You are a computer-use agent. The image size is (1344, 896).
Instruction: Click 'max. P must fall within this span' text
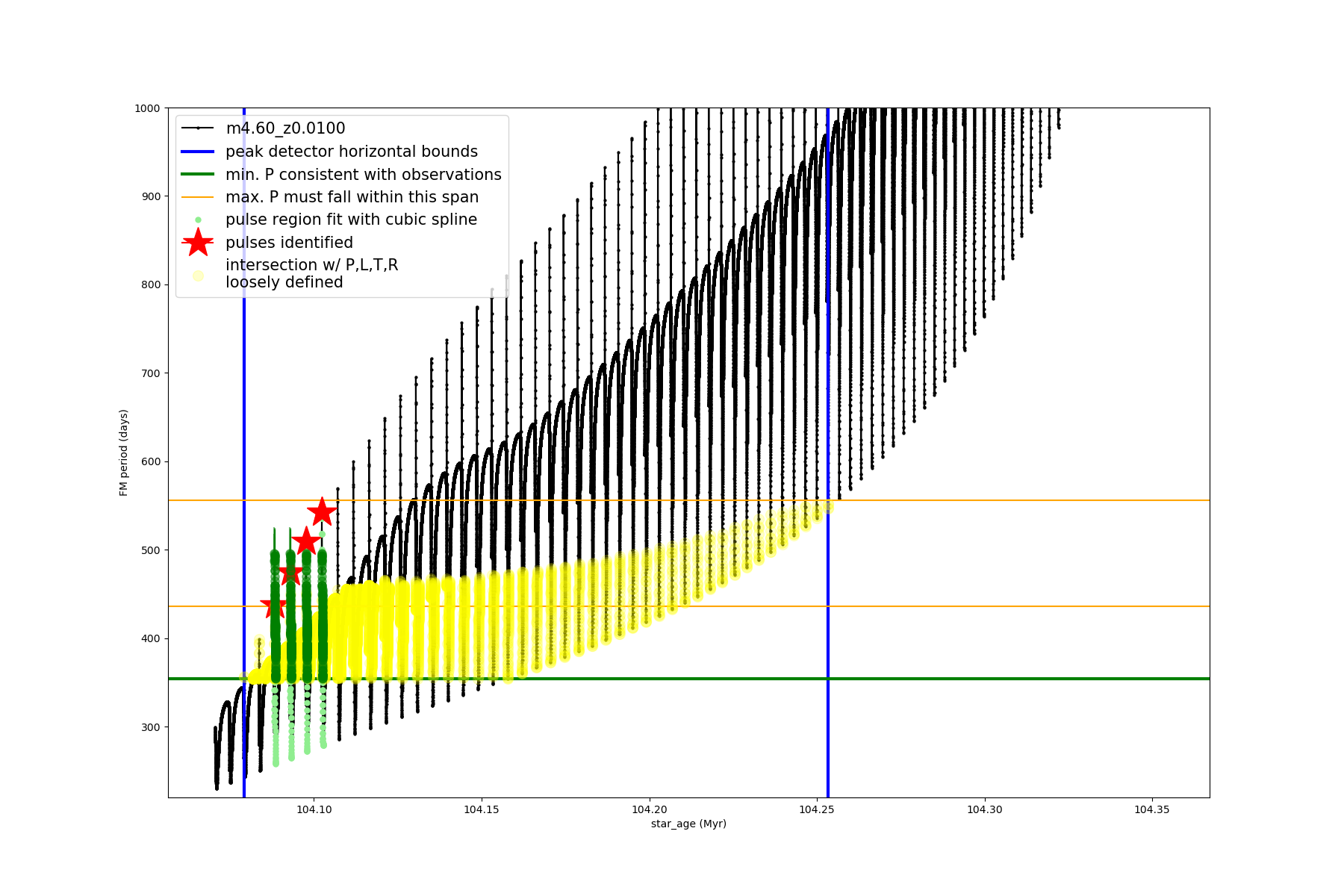click(352, 197)
